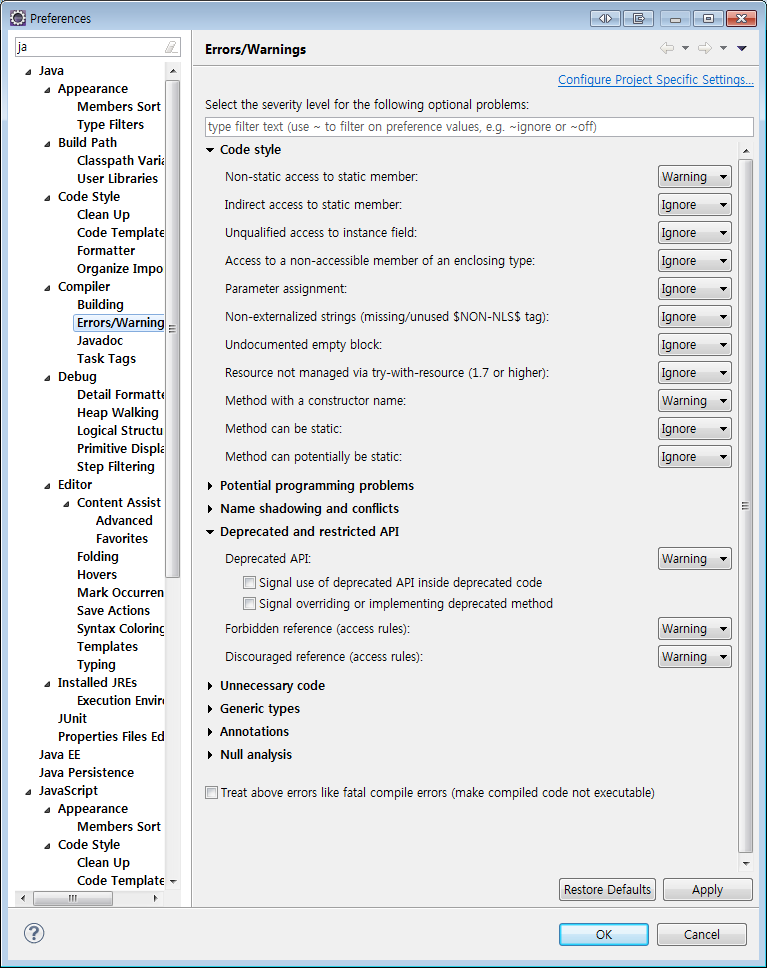
Task: Open Non-static access to static member dropdown
Action: (x=695, y=177)
